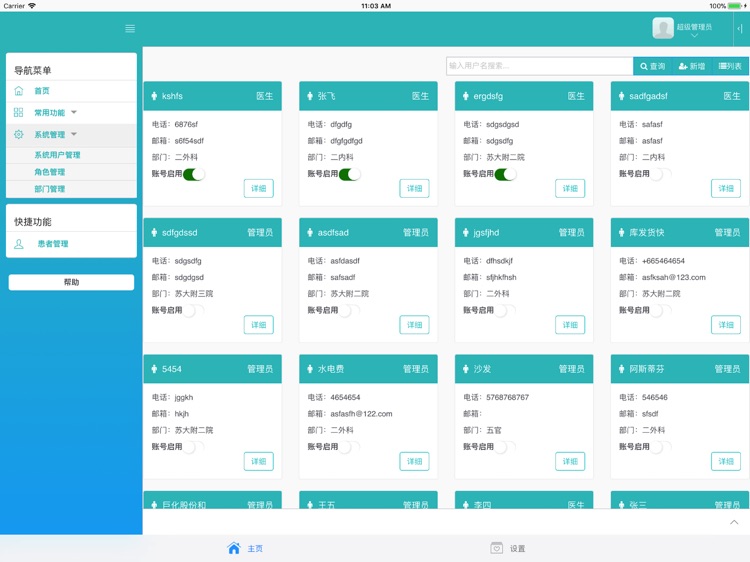
Task: Enable account toggle for 库发货快
Action: [x=661, y=310]
